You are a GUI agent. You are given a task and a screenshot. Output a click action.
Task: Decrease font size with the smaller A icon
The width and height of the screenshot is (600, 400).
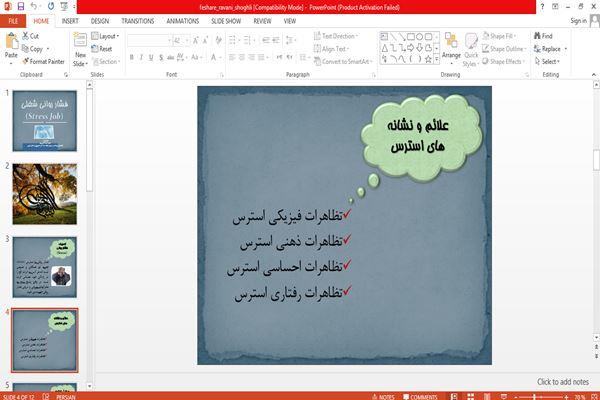tap(205, 40)
